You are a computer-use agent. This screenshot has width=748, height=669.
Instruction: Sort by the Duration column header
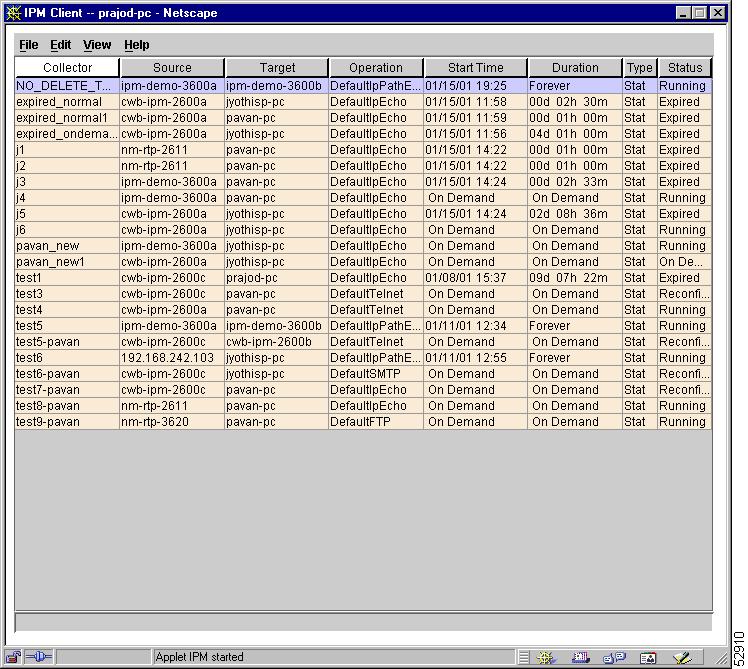click(x=575, y=68)
